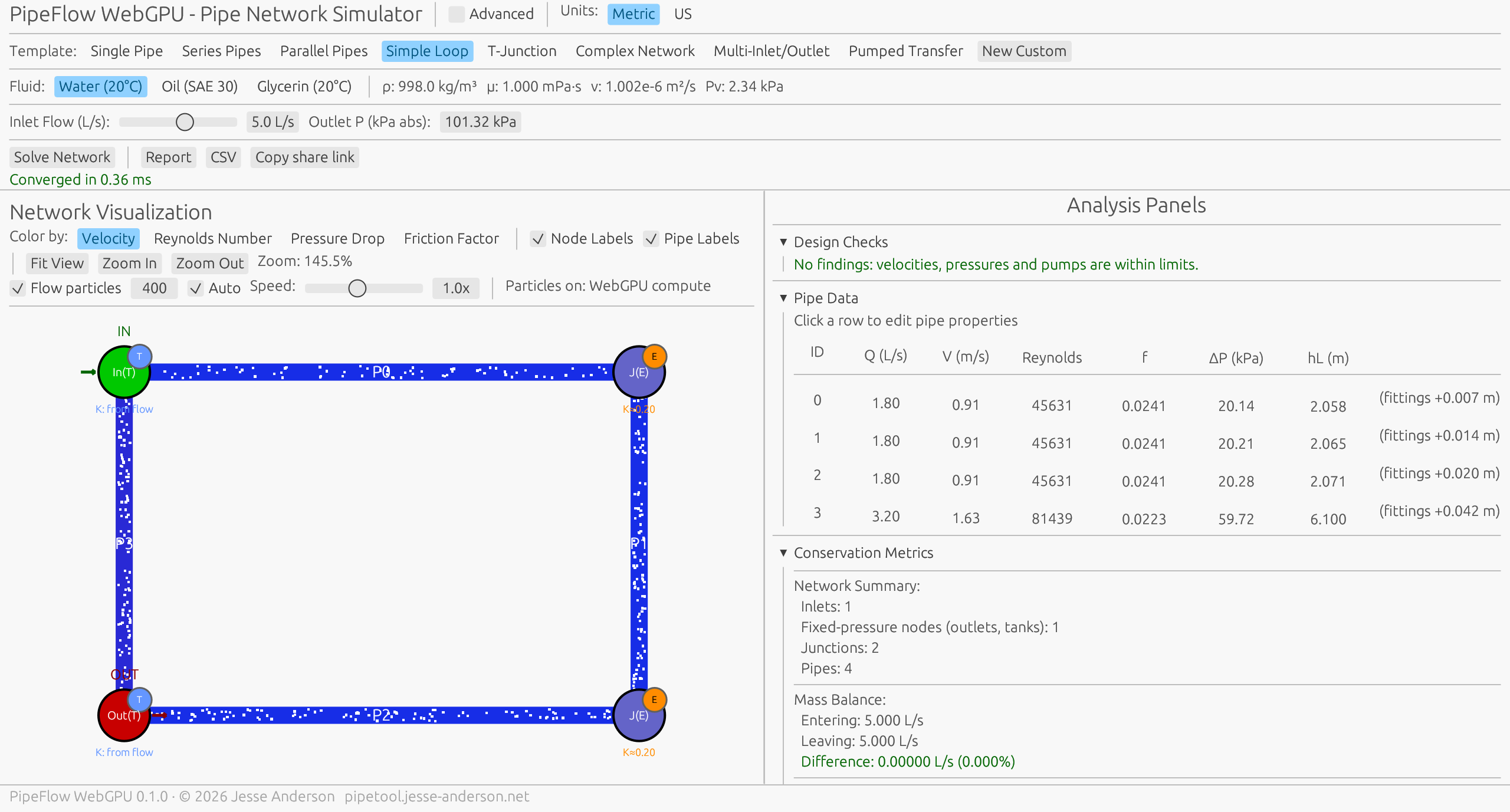This screenshot has width=1510, height=812.
Task: Color pipes by Reynolds Number
Action: pos(212,239)
